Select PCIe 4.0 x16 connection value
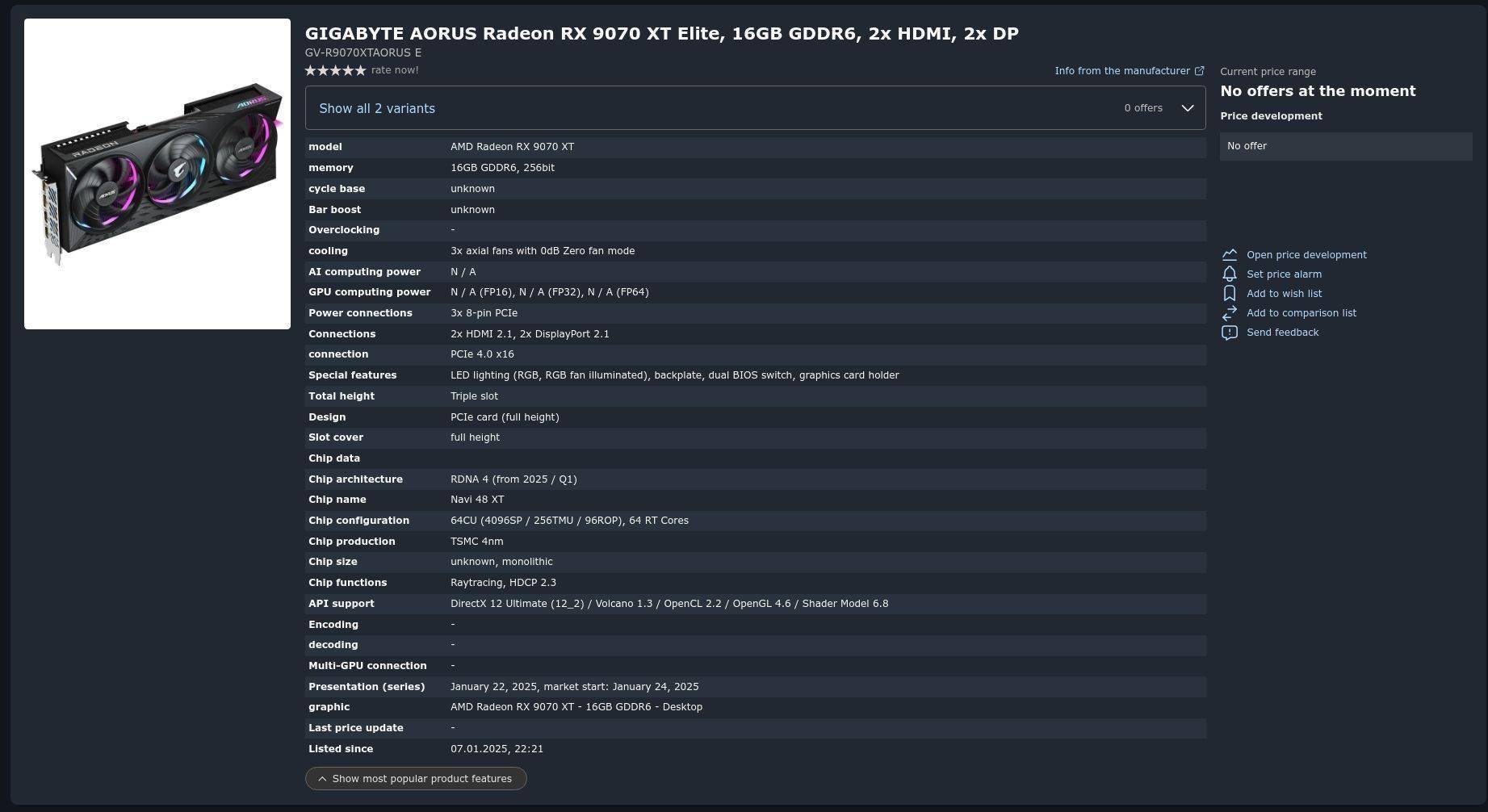The image size is (1488, 812). pos(482,354)
